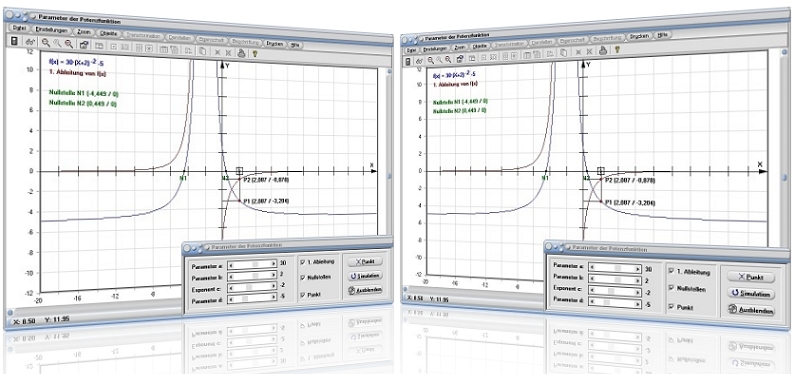
Task: Open Datei menu in right window
Action: 411,50
